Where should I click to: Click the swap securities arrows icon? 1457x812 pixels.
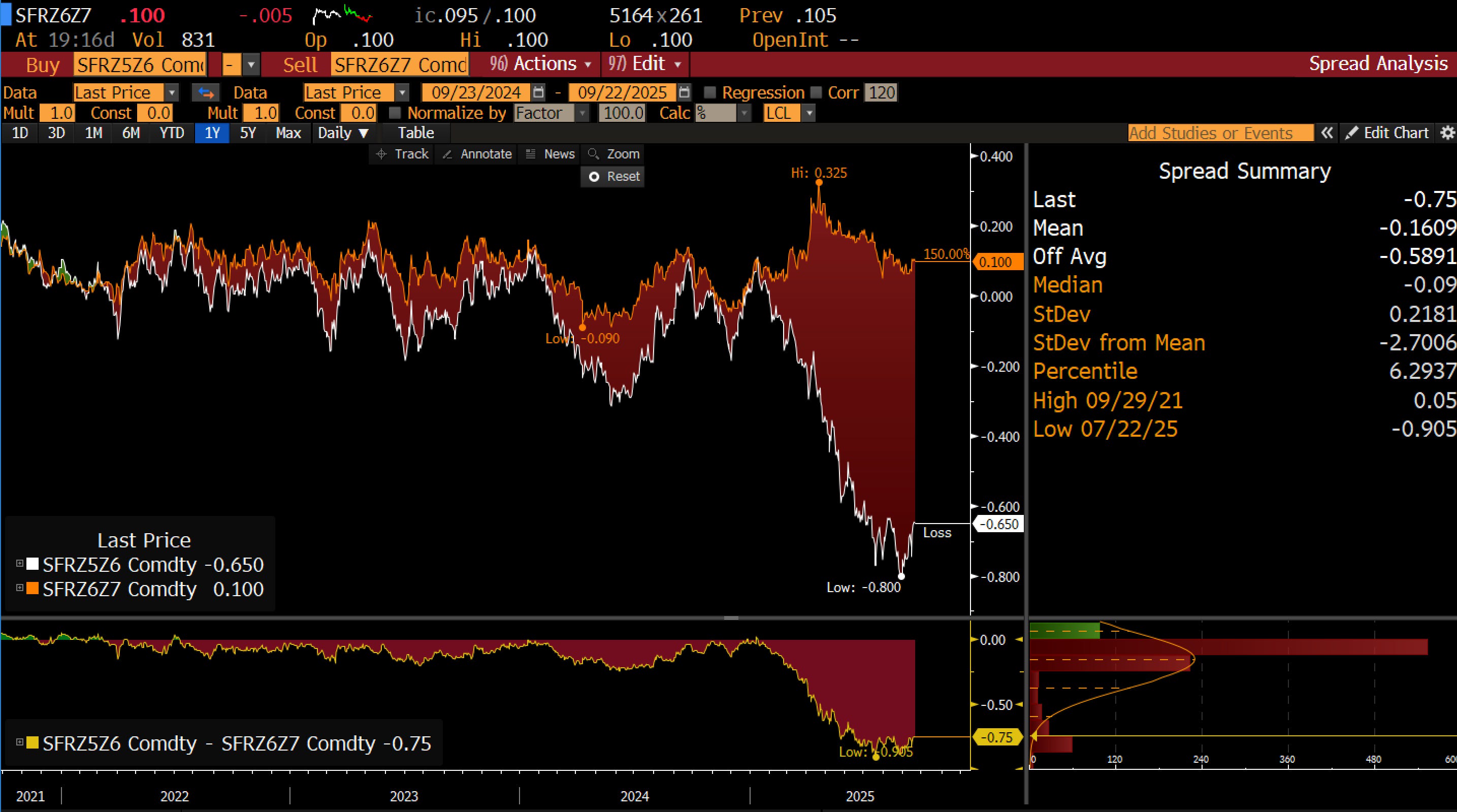(205, 93)
